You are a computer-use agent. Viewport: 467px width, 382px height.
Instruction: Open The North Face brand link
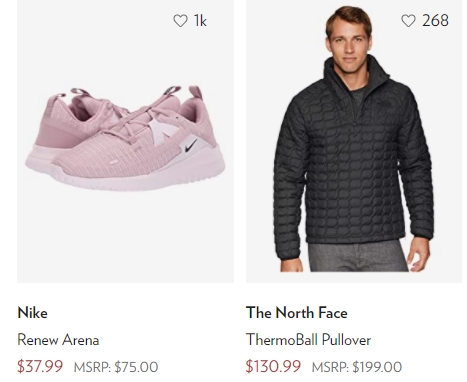point(297,313)
